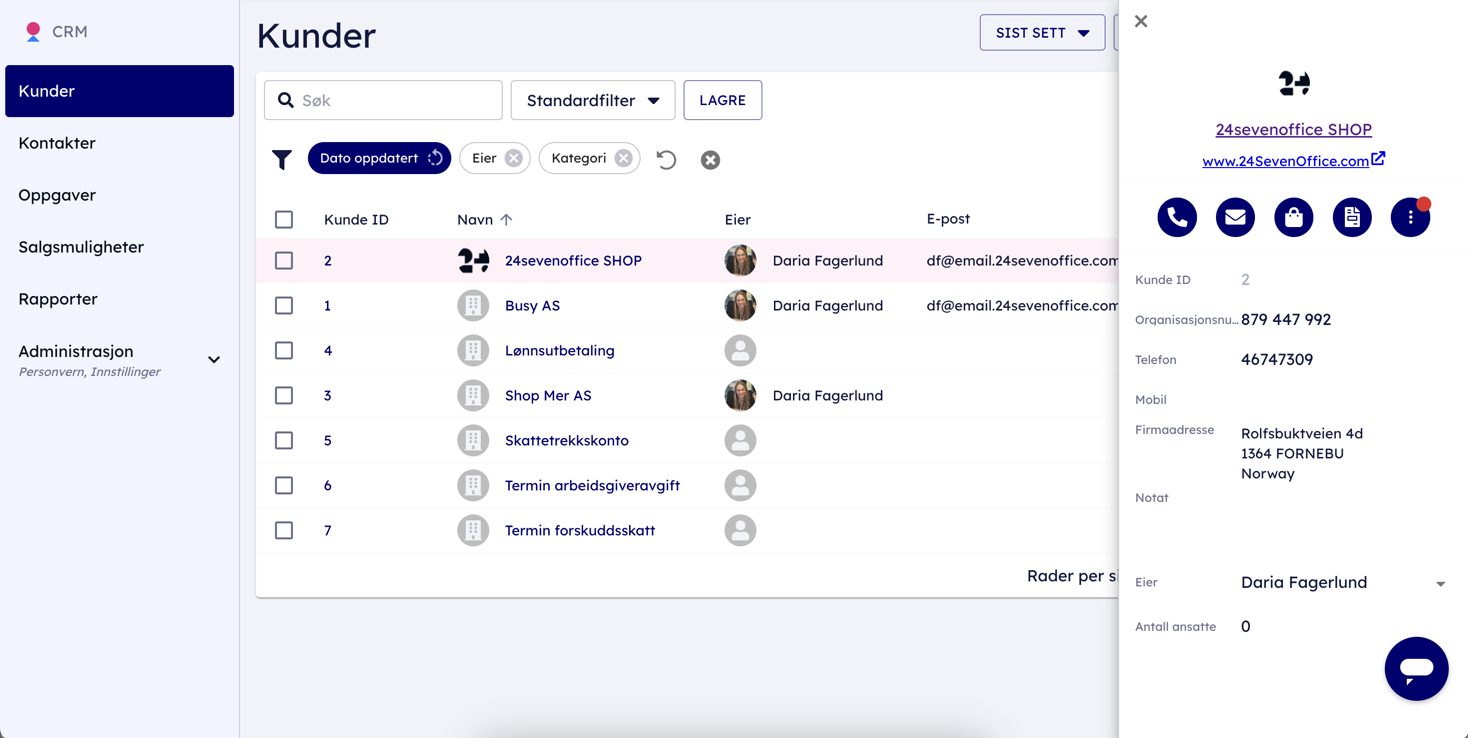Open the www.24SevenOffice.com link
The width and height of the screenshot is (1469, 738).
click(x=1285, y=161)
